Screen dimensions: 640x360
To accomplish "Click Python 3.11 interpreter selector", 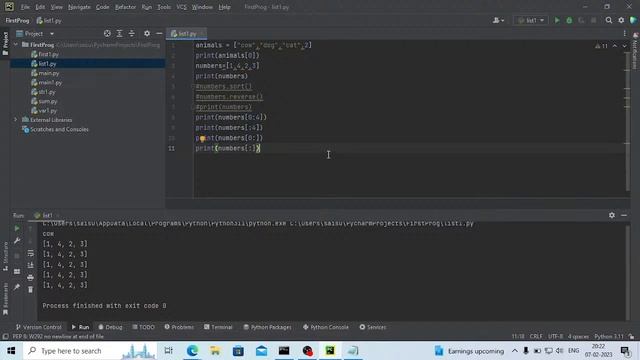I will [609, 337].
